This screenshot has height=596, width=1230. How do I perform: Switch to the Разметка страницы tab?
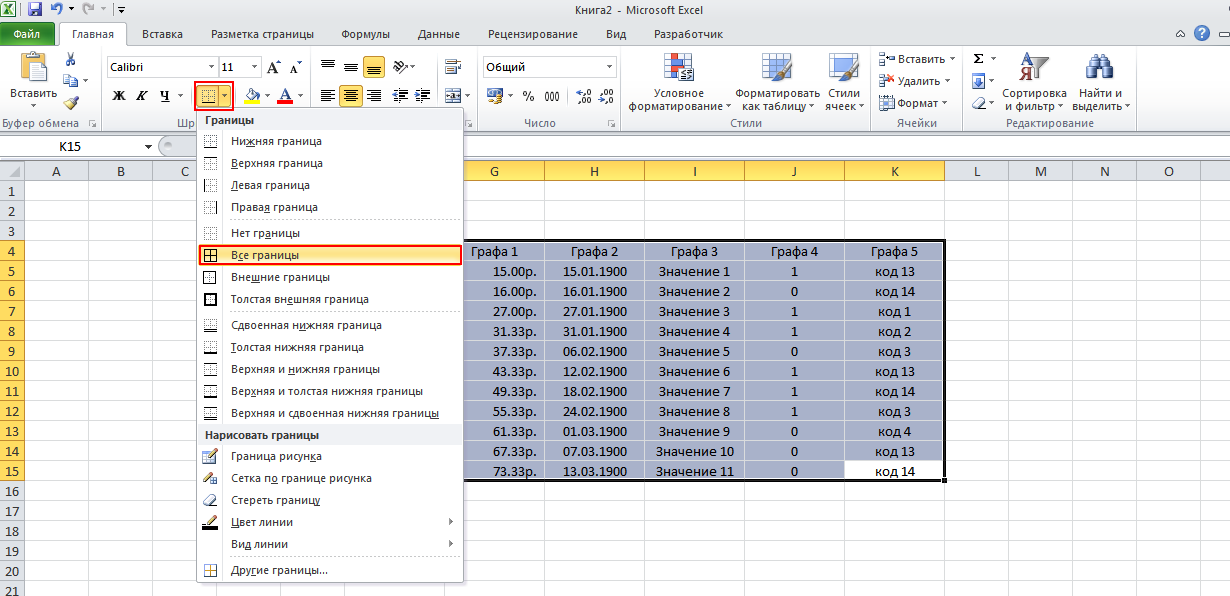coord(262,34)
